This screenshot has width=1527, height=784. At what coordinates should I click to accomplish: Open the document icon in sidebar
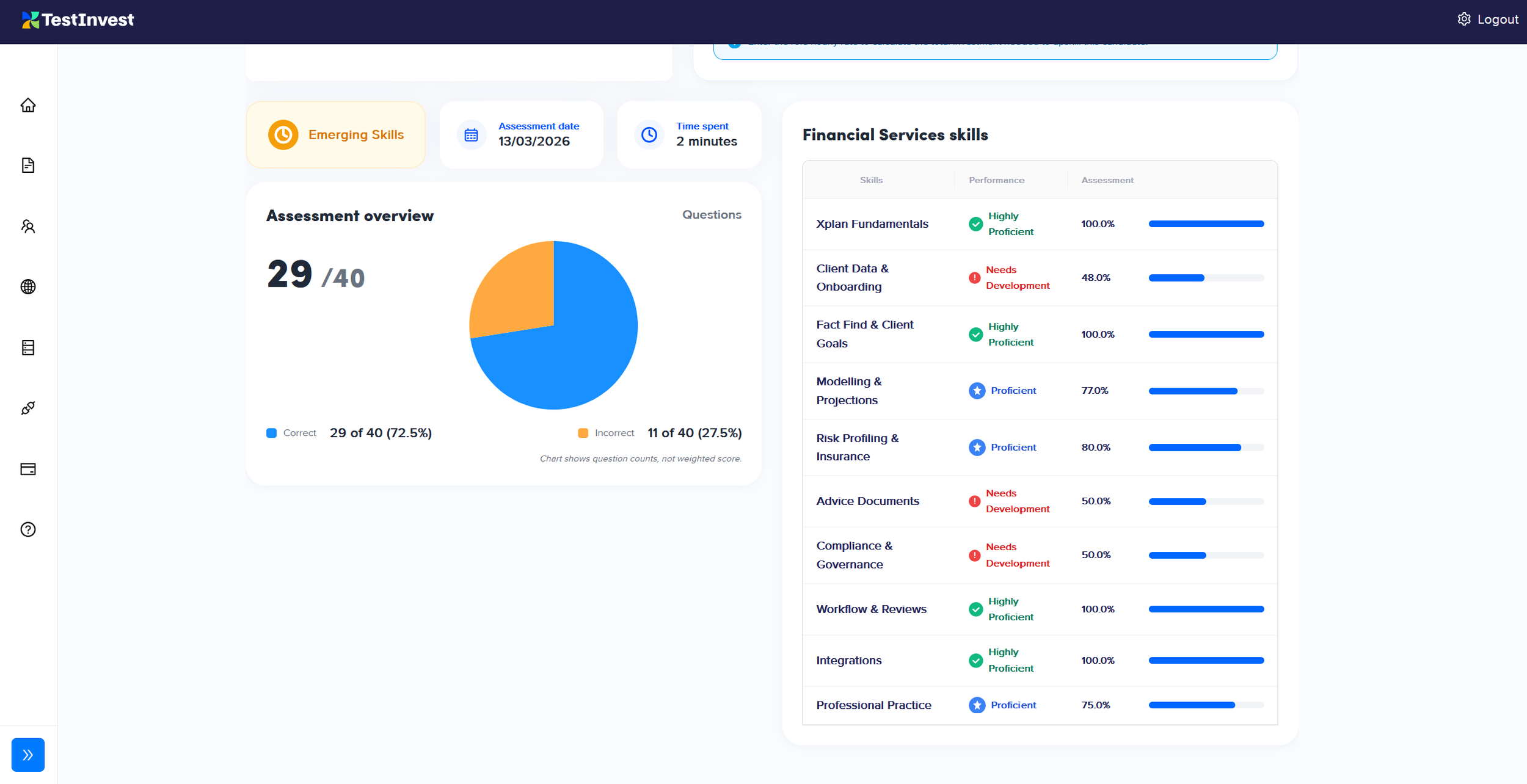tap(28, 165)
